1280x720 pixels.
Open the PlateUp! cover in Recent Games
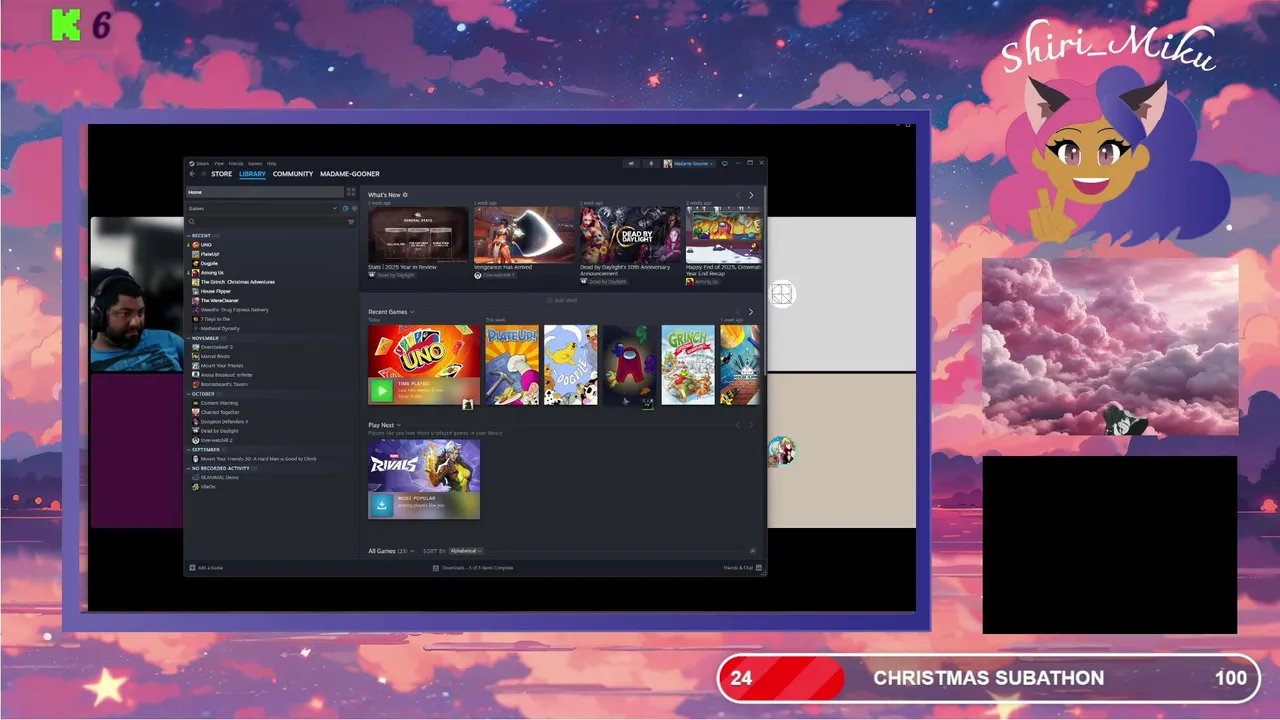512,365
